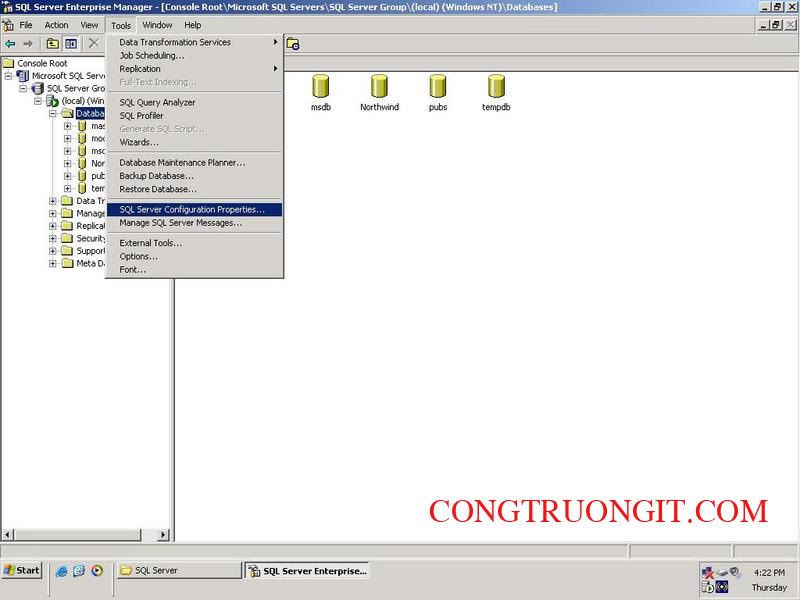Collapse the Microsoft SQL Servers node
Viewport: 800px width, 600px height.
8,76
